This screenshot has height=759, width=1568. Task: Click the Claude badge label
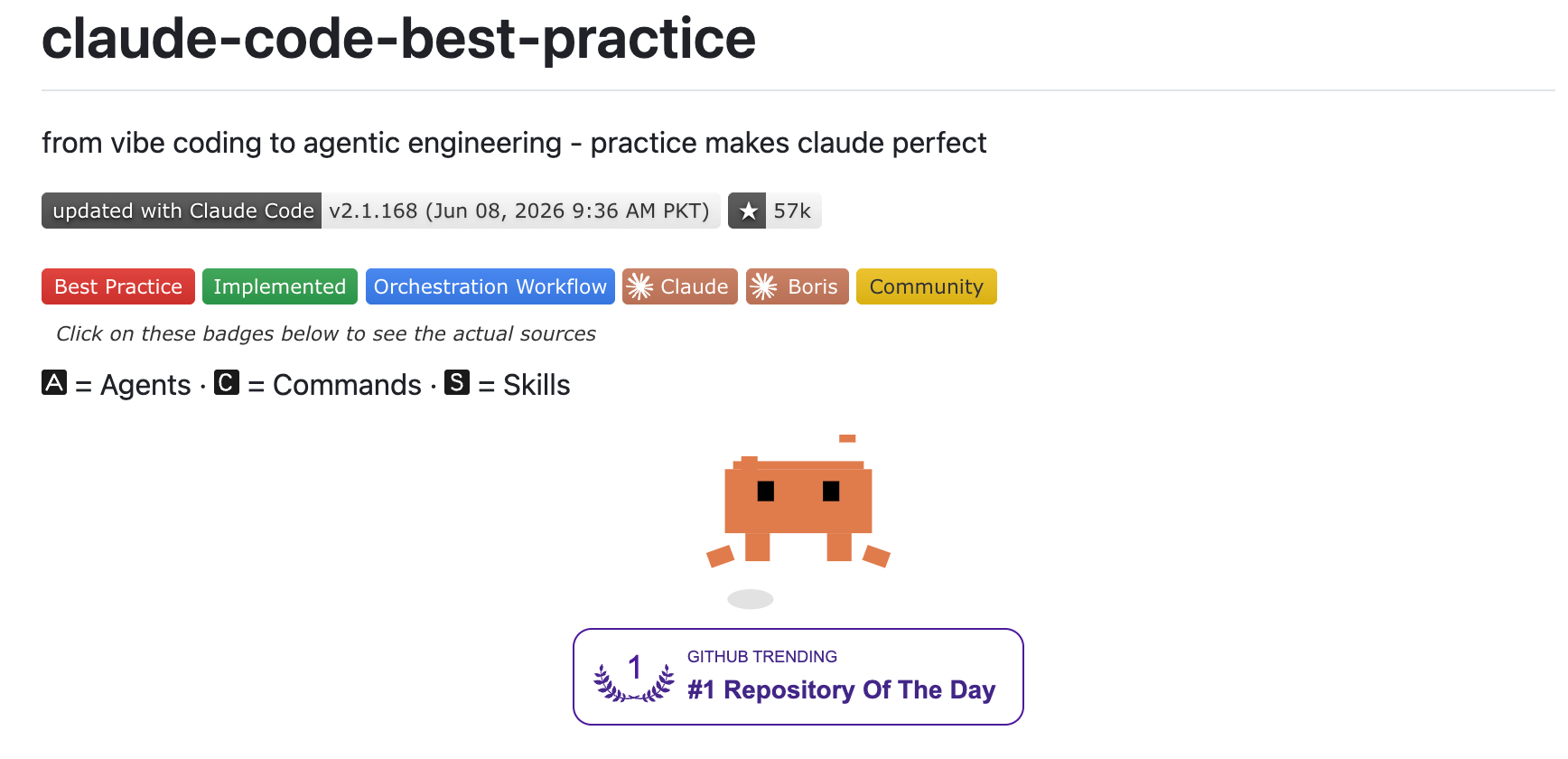[x=694, y=286]
